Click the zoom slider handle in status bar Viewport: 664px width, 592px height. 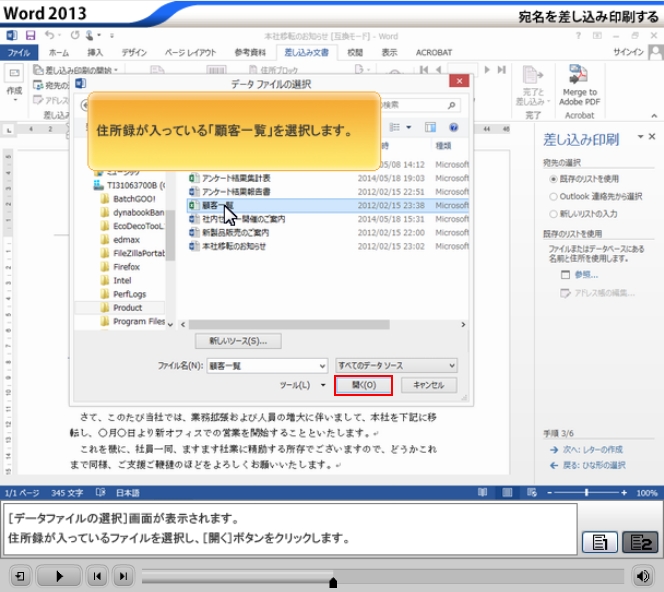coord(587,492)
